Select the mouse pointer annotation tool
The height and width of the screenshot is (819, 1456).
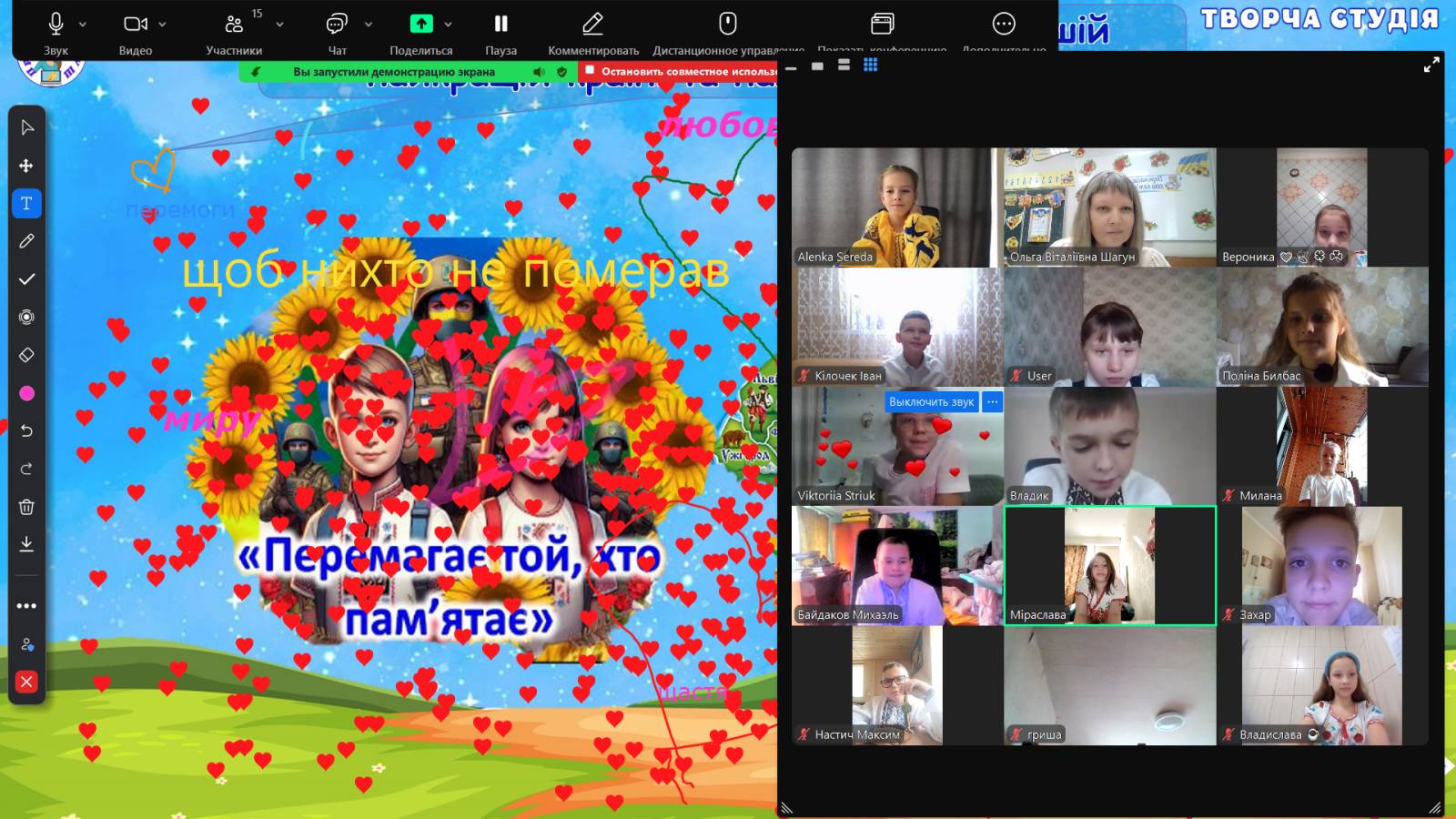point(26,127)
